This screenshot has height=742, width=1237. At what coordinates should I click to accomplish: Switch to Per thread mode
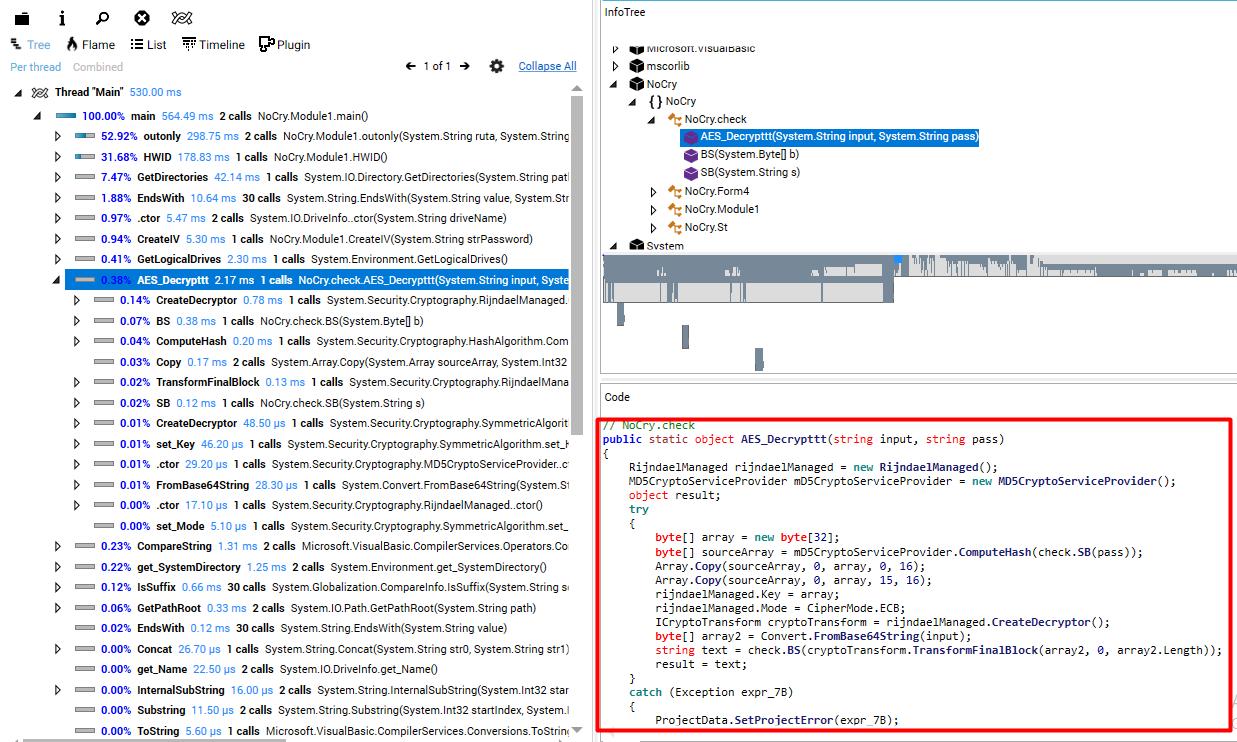pyautogui.click(x=36, y=67)
